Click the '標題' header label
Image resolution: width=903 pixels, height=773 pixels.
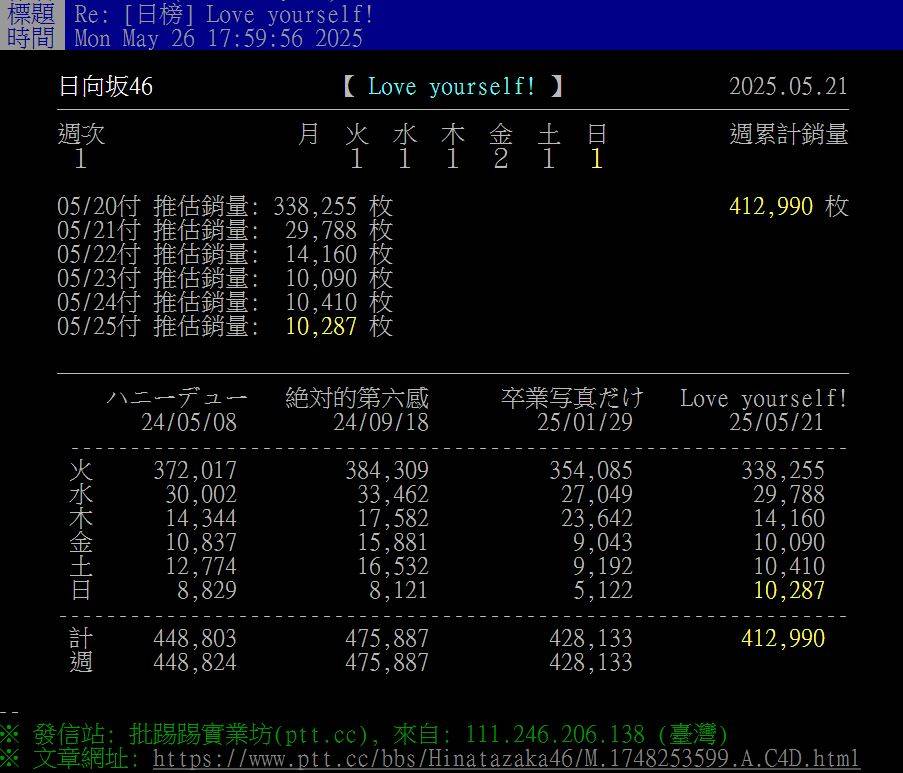(x=31, y=14)
